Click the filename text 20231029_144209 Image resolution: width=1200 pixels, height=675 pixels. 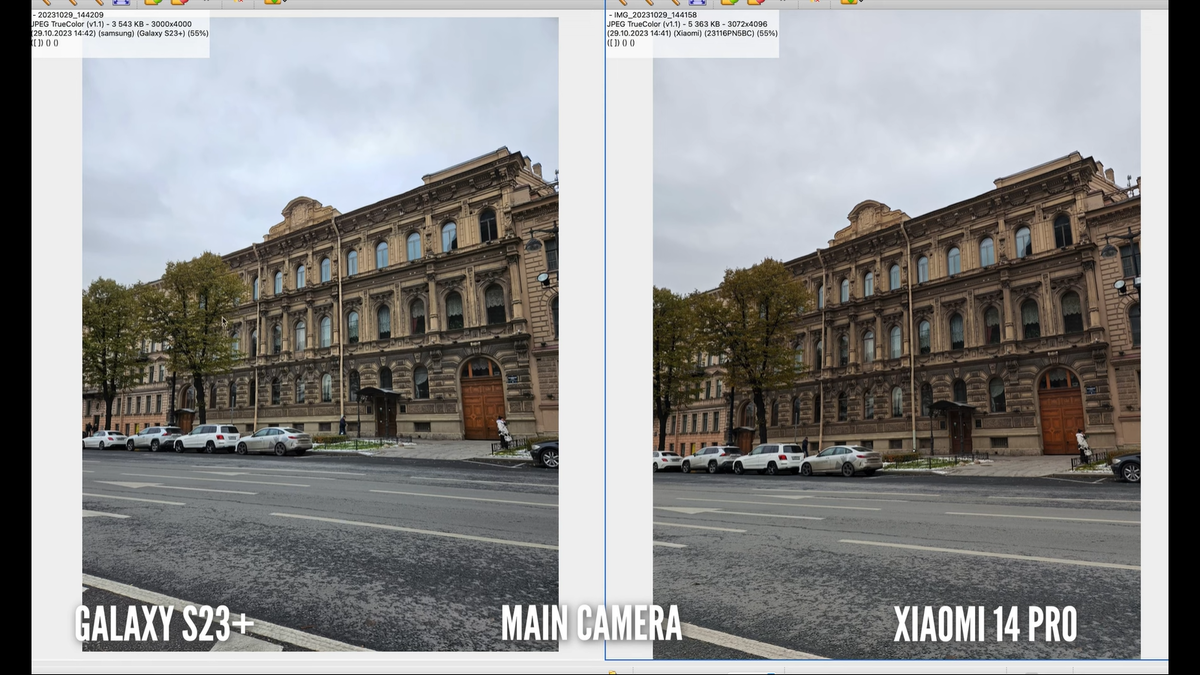[70, 15]
